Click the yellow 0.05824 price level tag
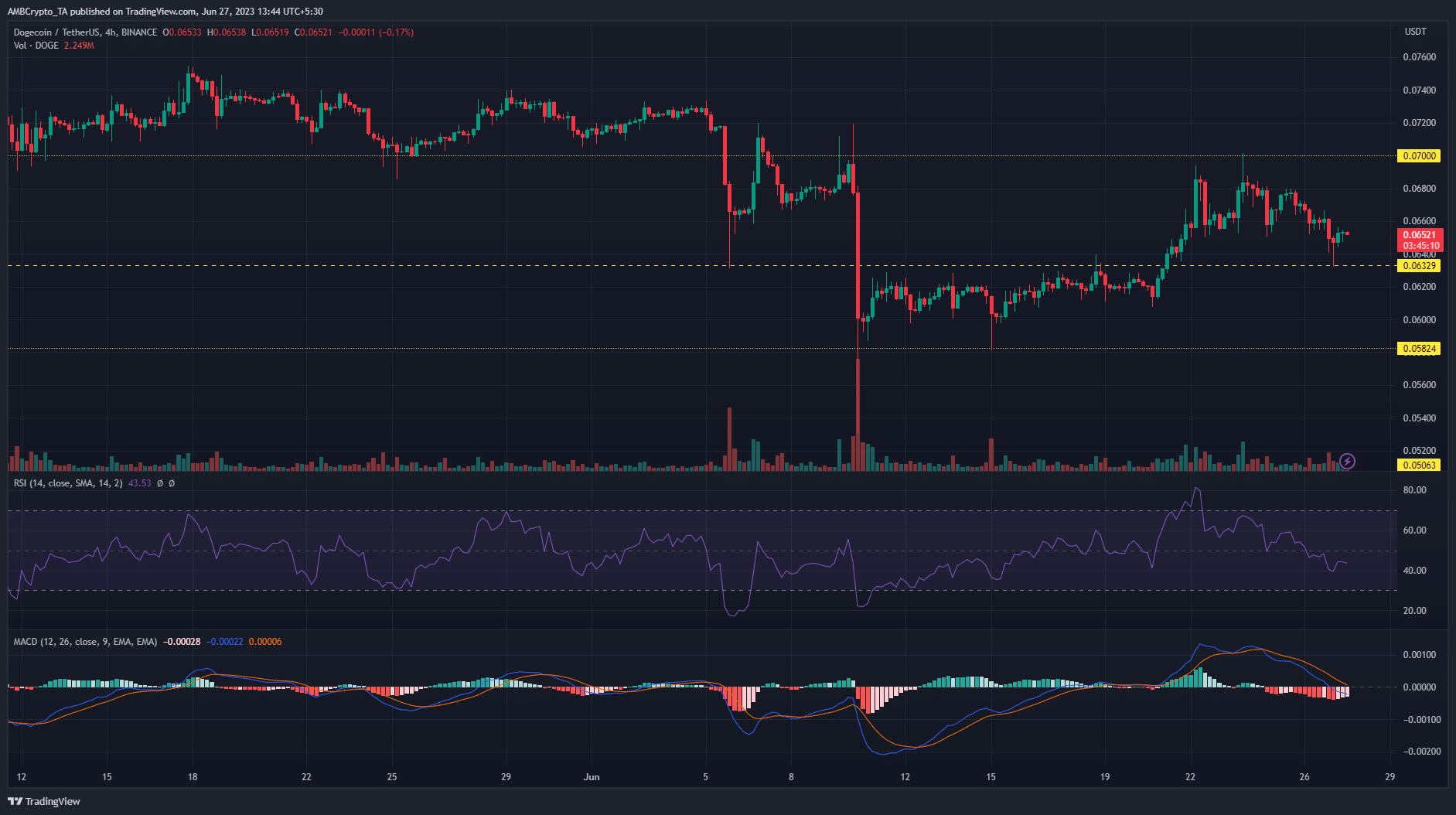 [1420, 349]
